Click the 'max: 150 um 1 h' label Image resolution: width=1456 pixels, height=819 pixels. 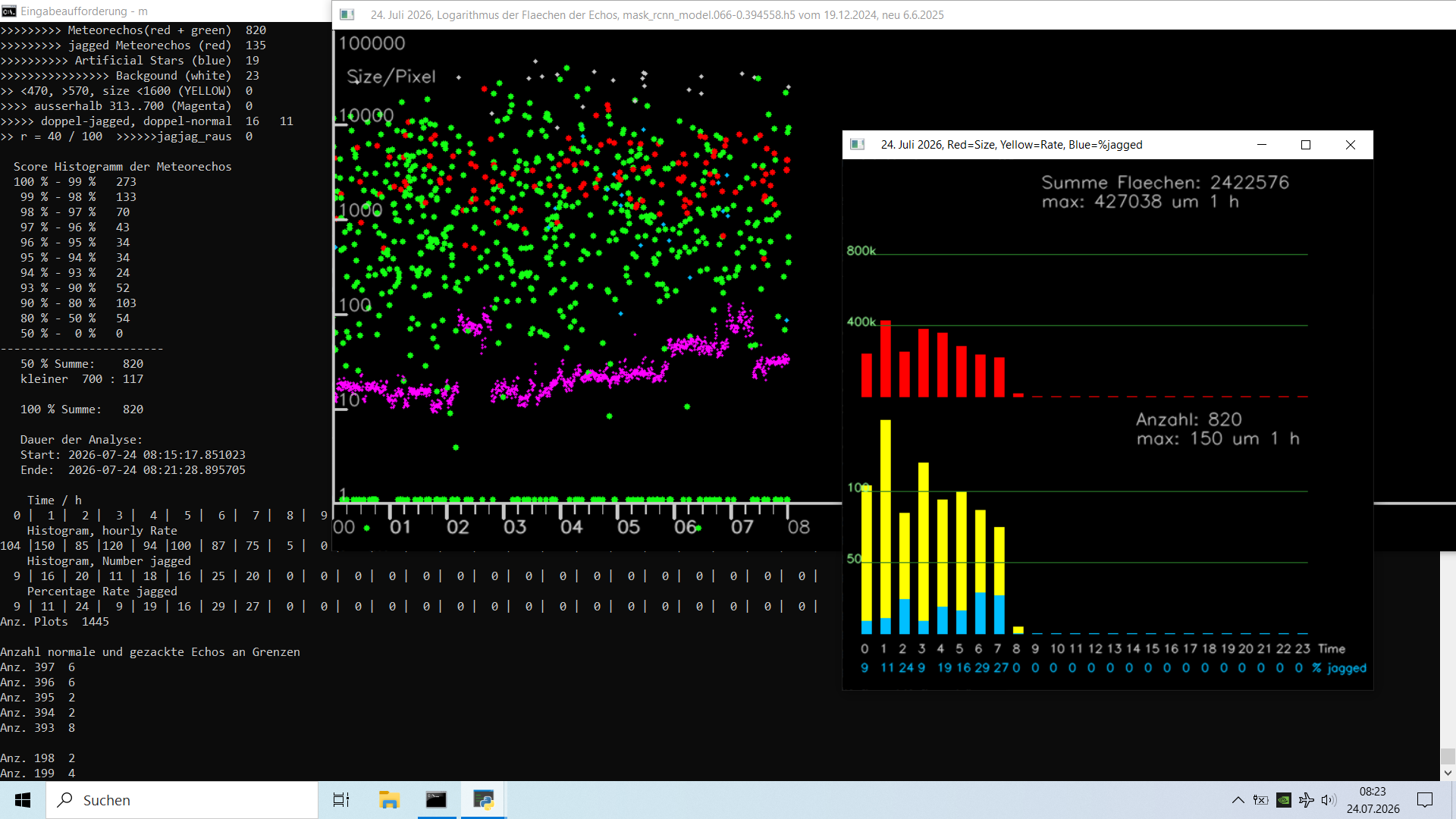coord(1218,439)
